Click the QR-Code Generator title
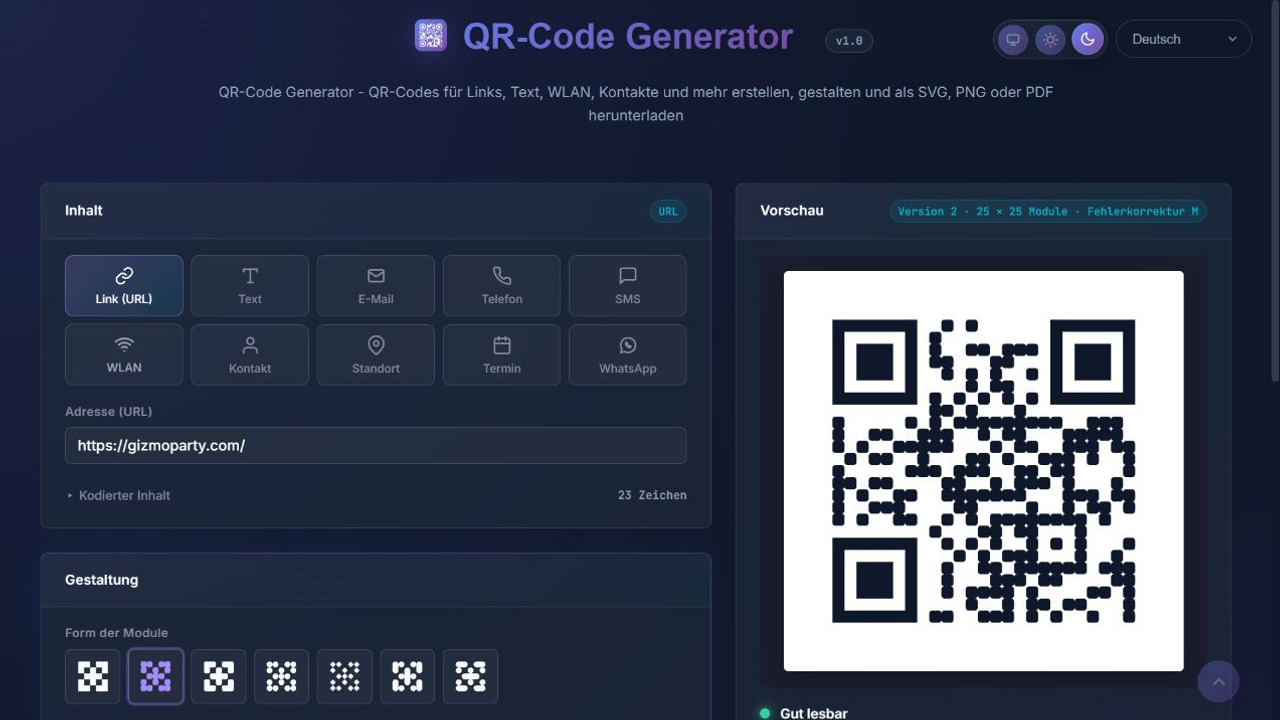Viewport: 1280px width, 720px height. 628,37
